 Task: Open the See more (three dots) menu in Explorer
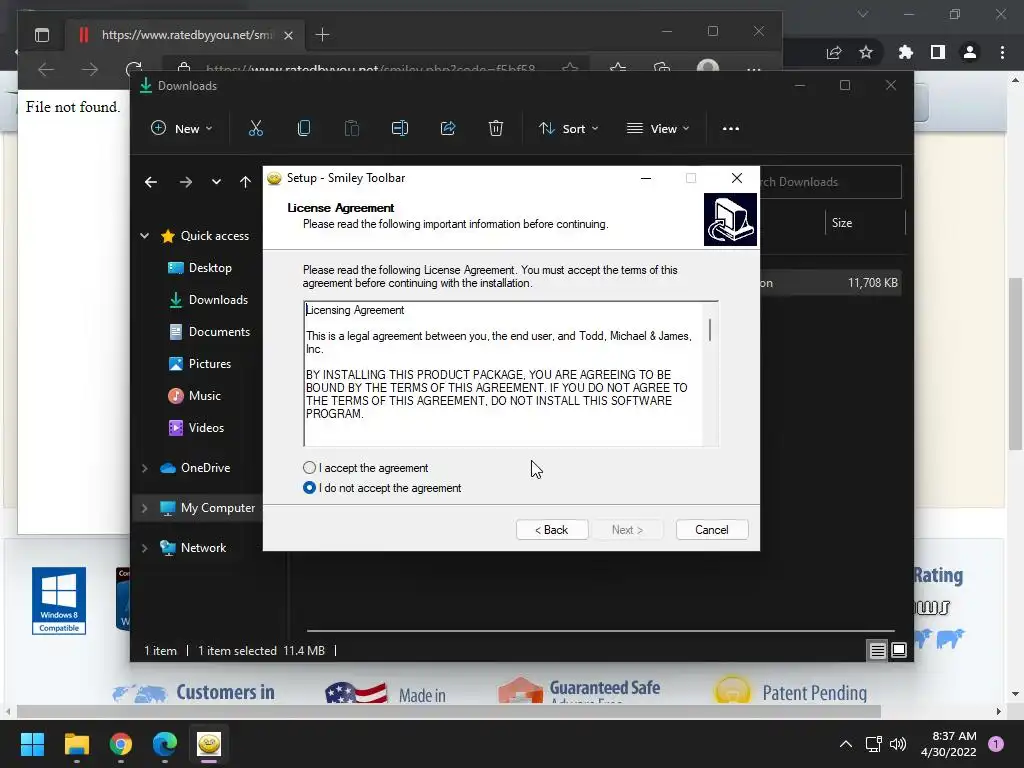click(731, 129)
